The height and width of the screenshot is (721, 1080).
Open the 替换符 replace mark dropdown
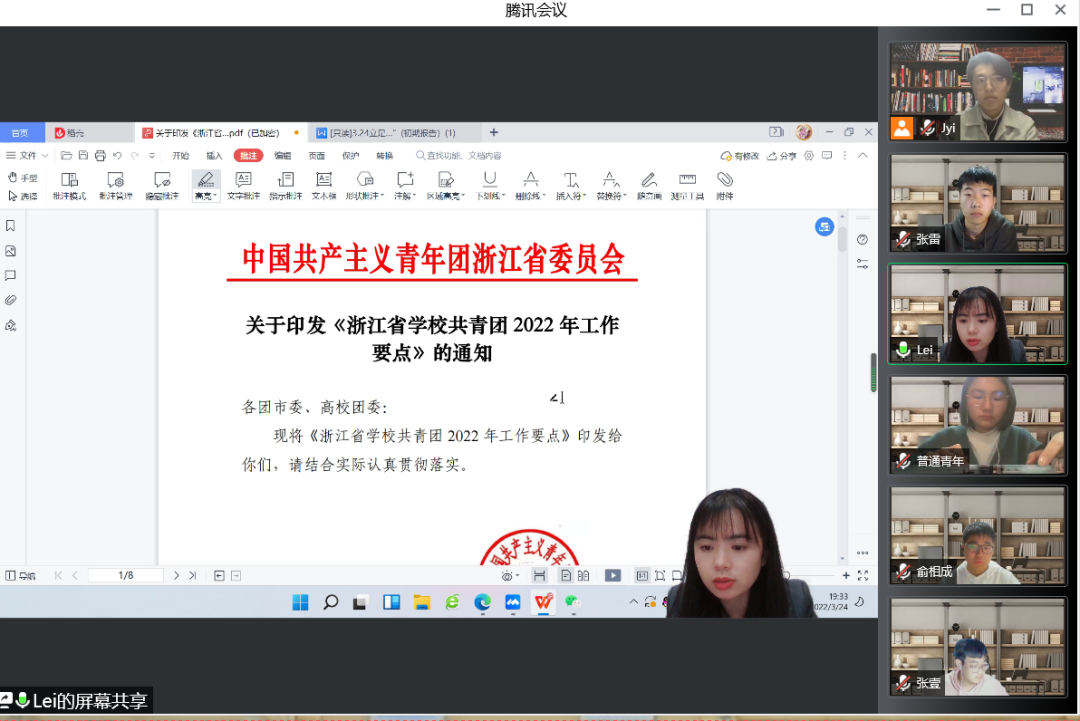pyautogui.click(x=611, y=186)
